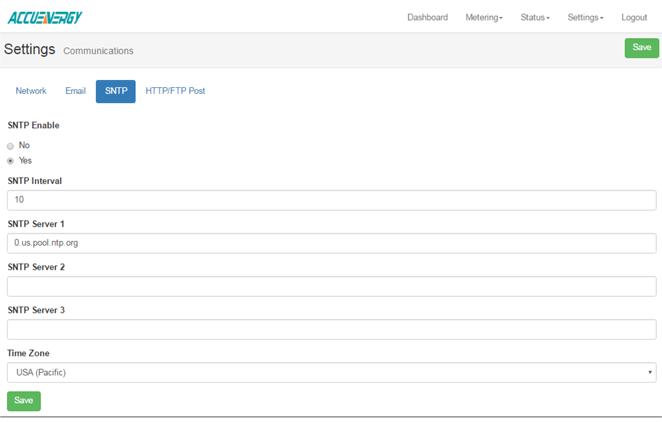Focus the SNTP Server 2 field

[331, 287]
